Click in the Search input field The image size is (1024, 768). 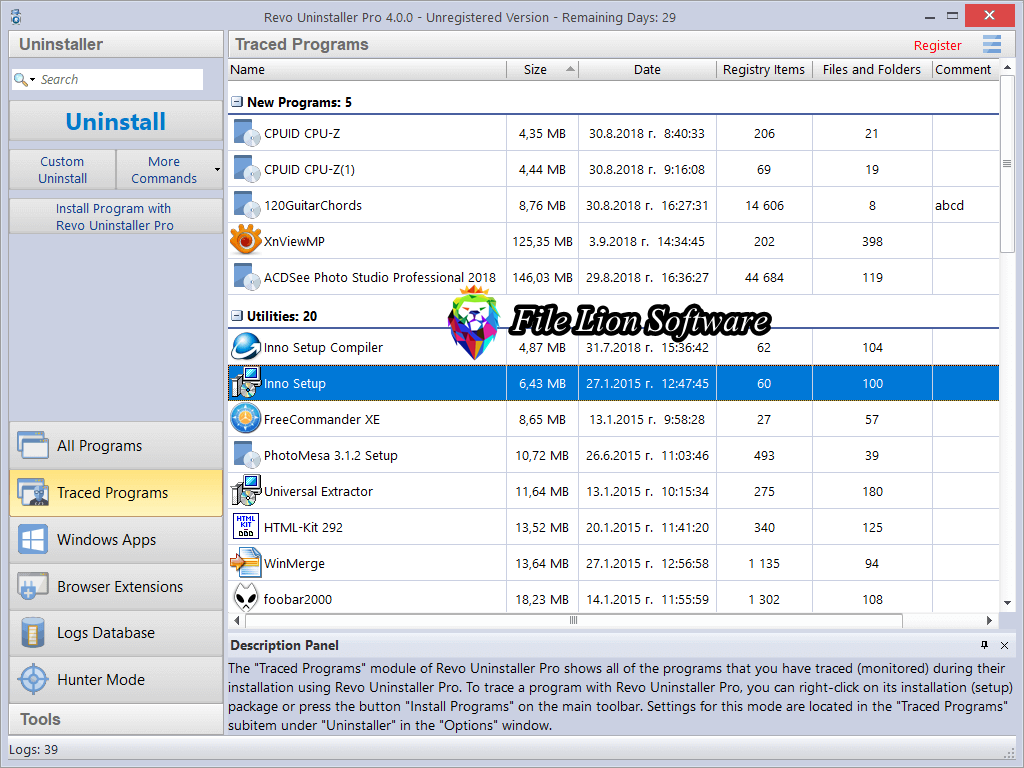(x=121, y=80)
